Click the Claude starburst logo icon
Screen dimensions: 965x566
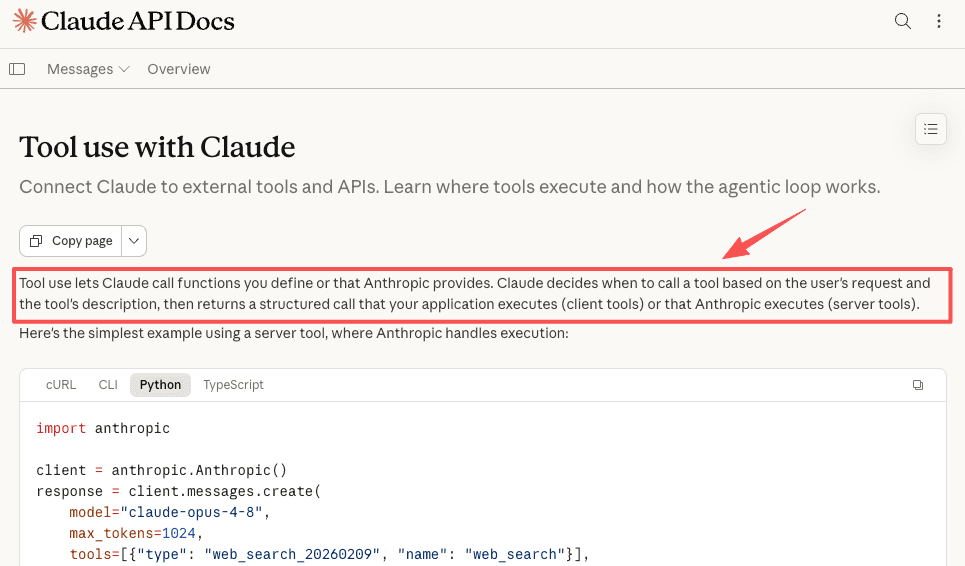click(25, 21)
